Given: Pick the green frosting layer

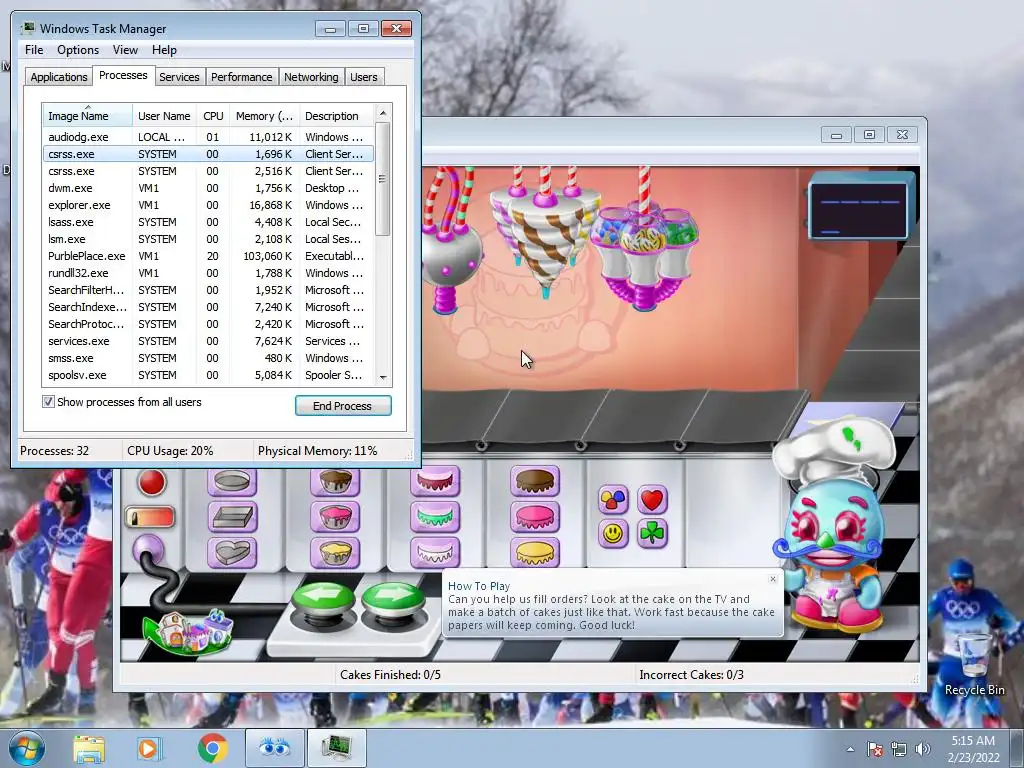Looking at the screenshot, I should pos(435,517).
